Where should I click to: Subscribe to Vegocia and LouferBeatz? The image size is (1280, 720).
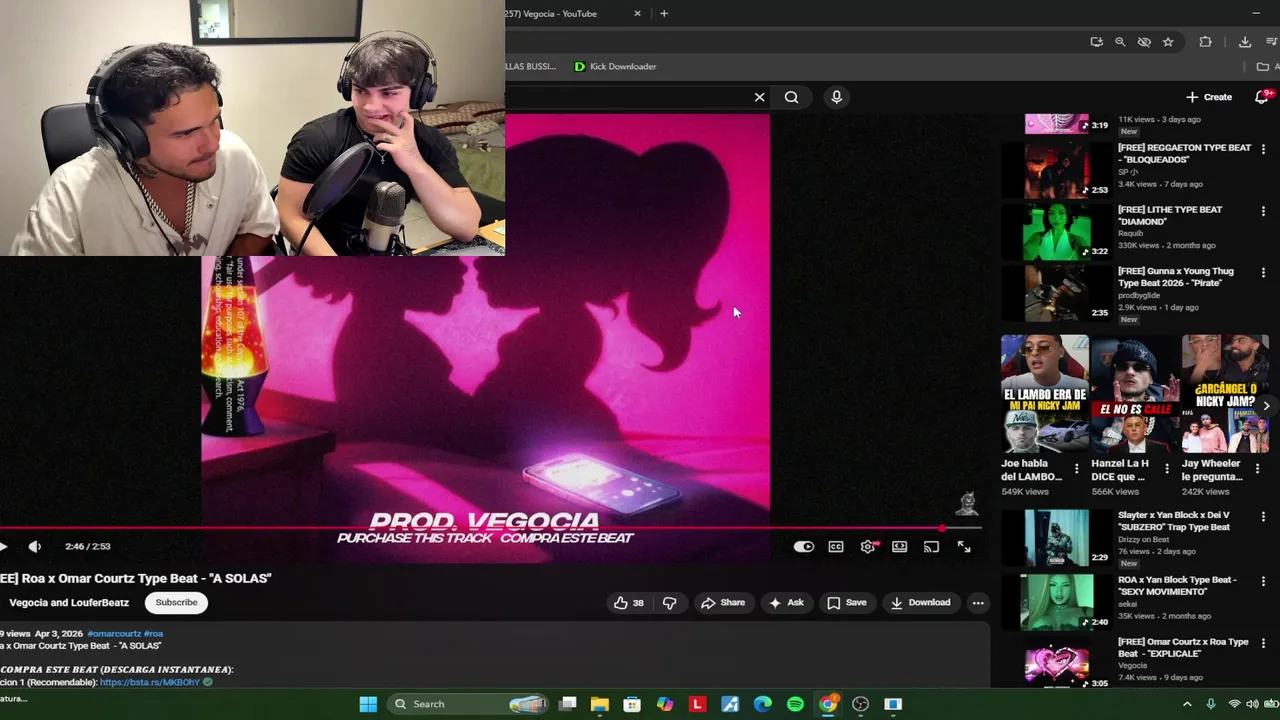click(176, 602)
